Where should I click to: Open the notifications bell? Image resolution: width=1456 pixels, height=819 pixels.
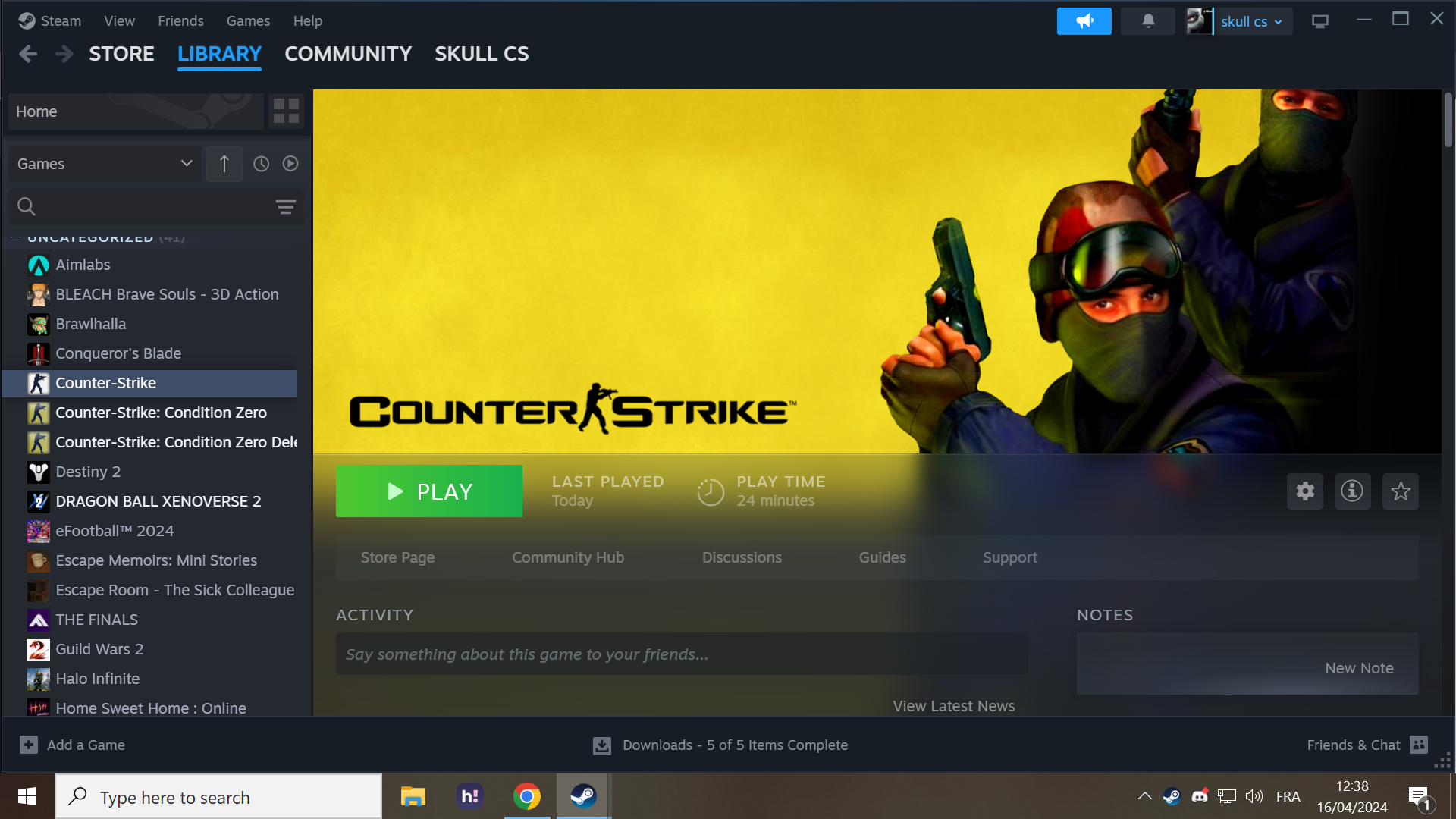click(1147, 21)
